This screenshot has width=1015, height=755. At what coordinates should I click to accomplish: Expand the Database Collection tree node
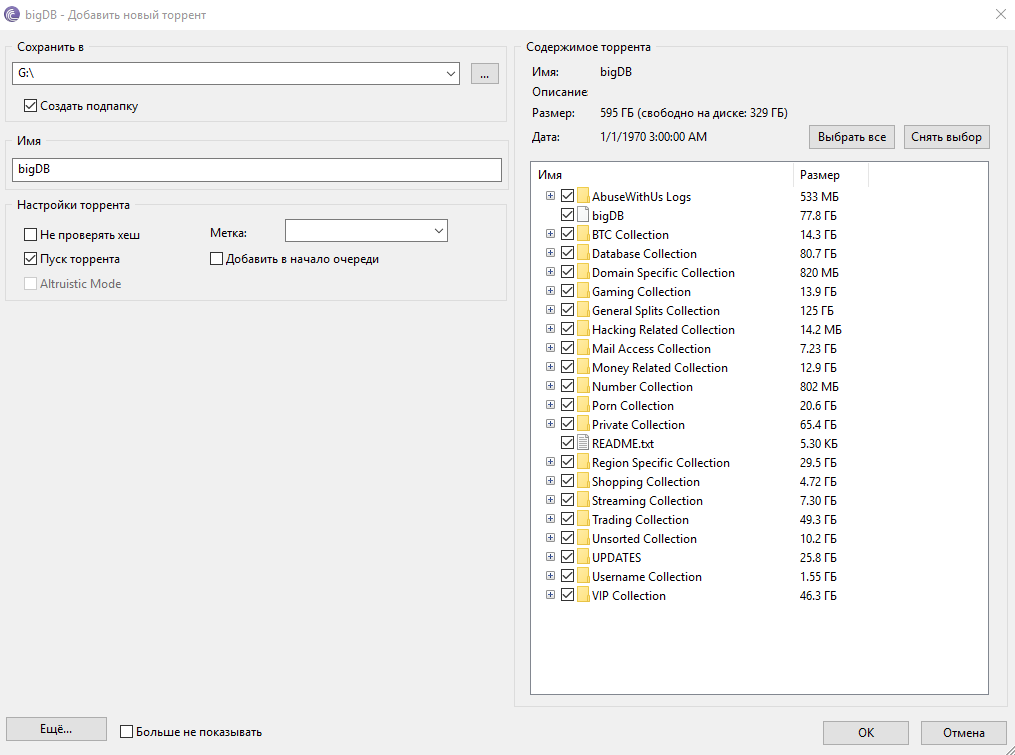click(x=550, y=253)
